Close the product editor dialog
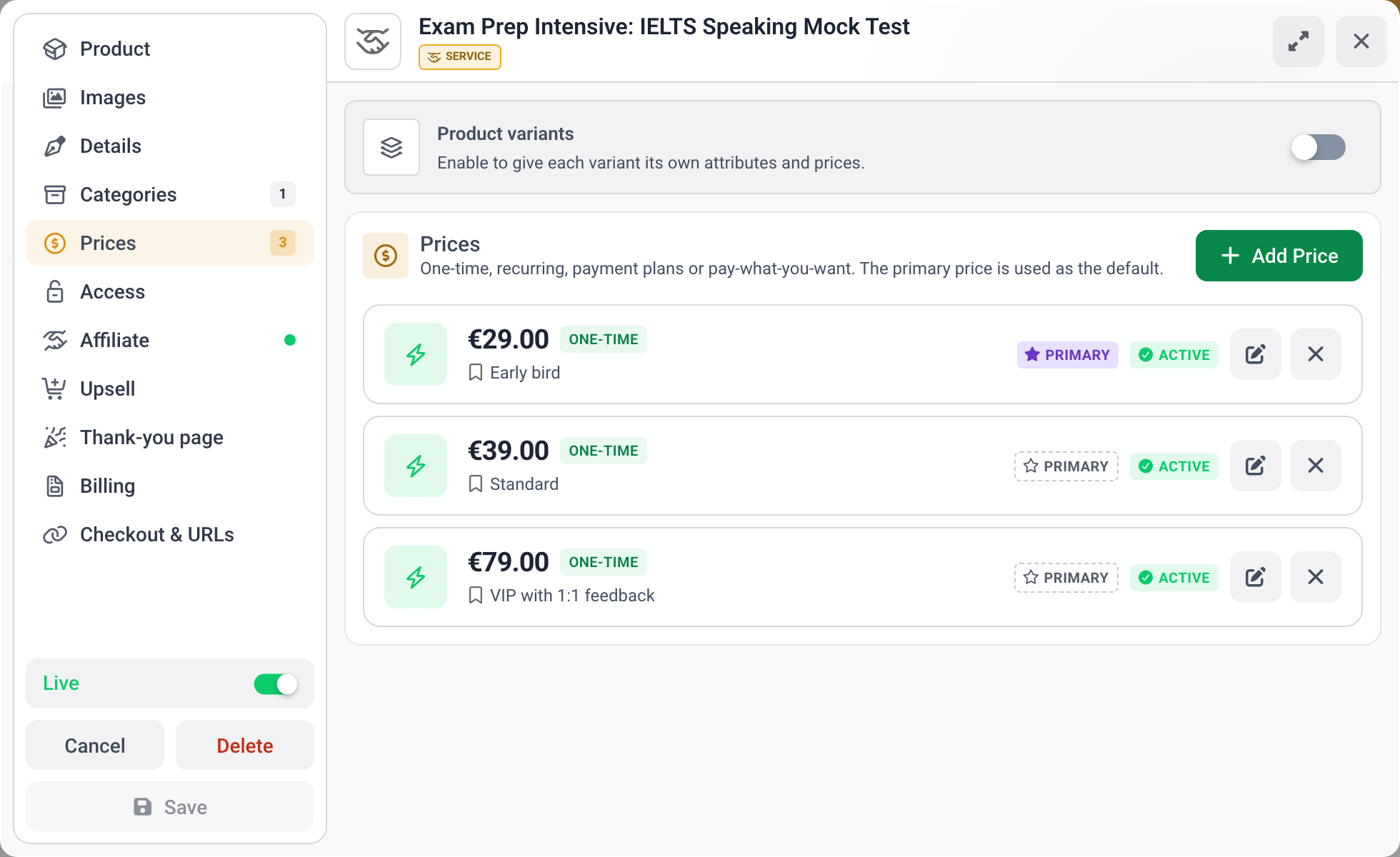 point(1361,41)
